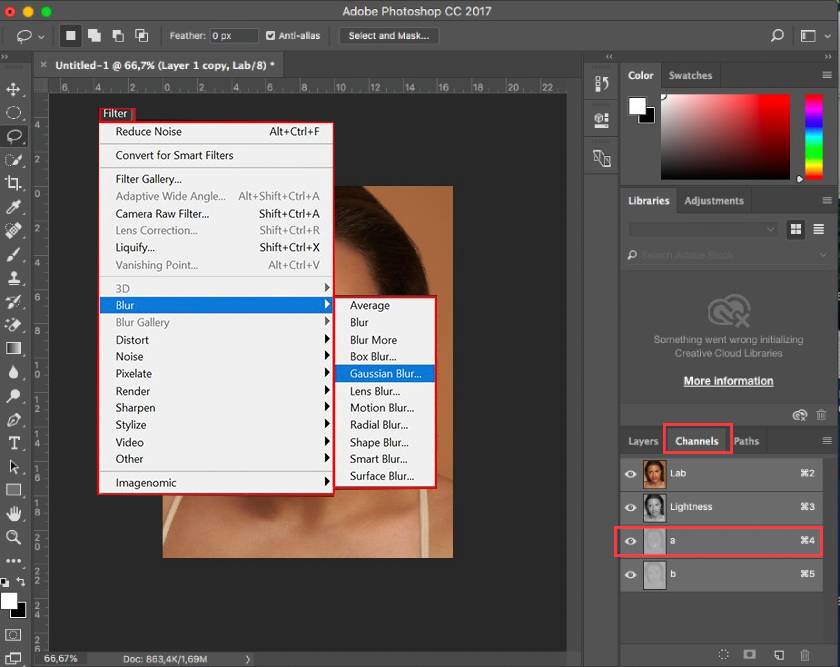Open the More information link

pos(728,381)
